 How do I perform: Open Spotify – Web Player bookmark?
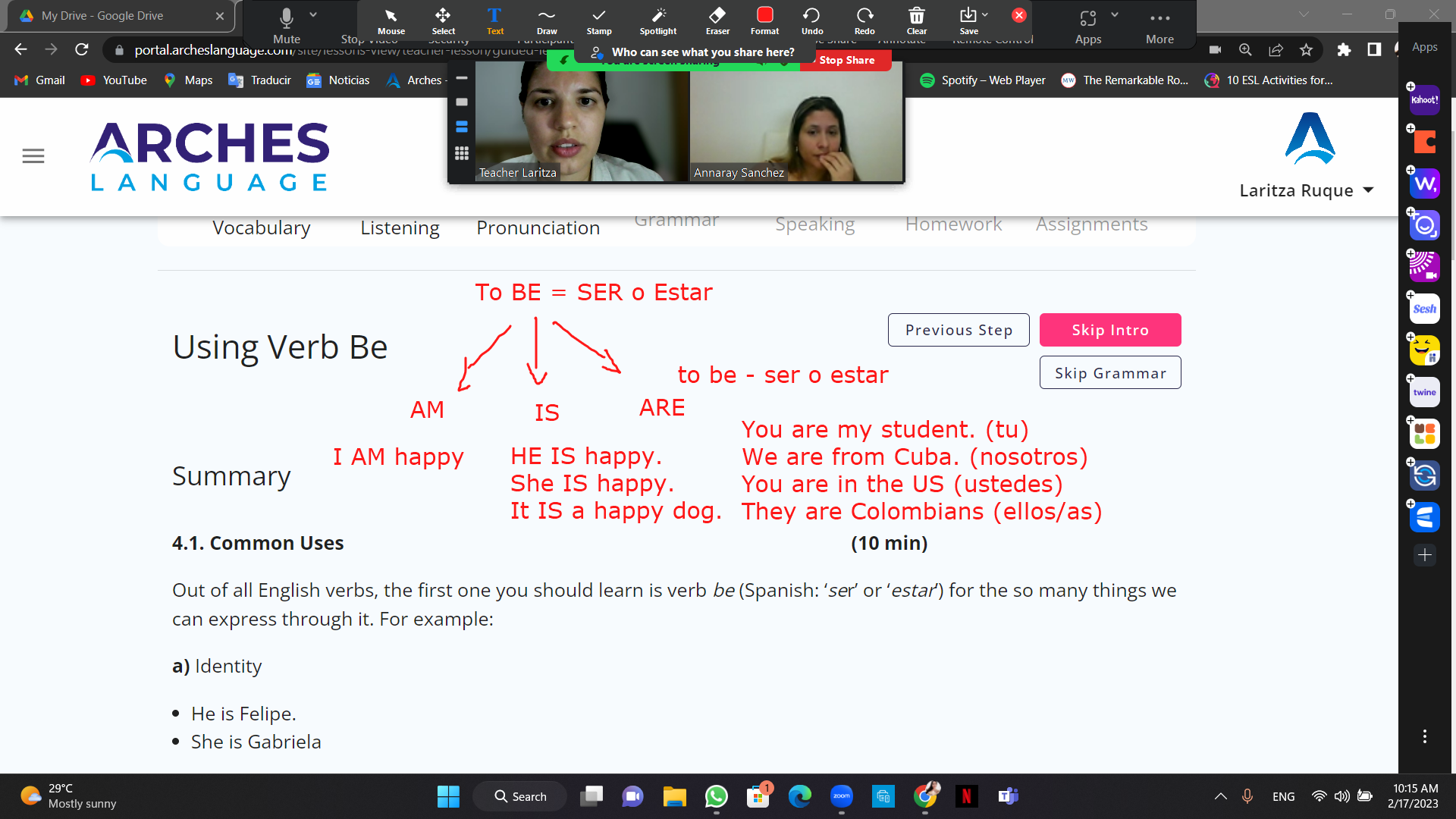pos(982,80)
